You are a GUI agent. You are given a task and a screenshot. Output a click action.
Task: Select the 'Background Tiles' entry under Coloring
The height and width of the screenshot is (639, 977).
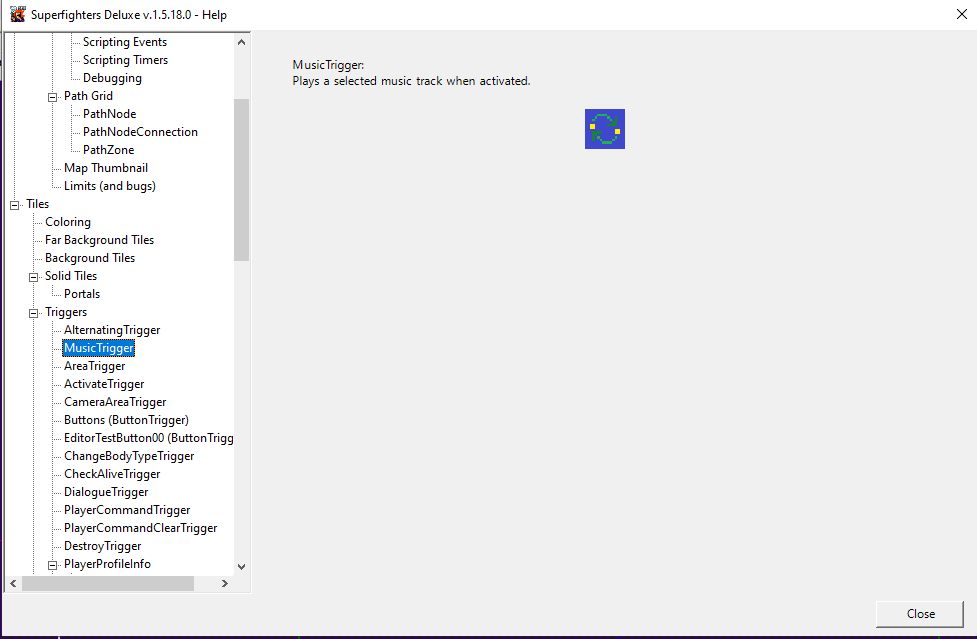[x=90, y=258]
